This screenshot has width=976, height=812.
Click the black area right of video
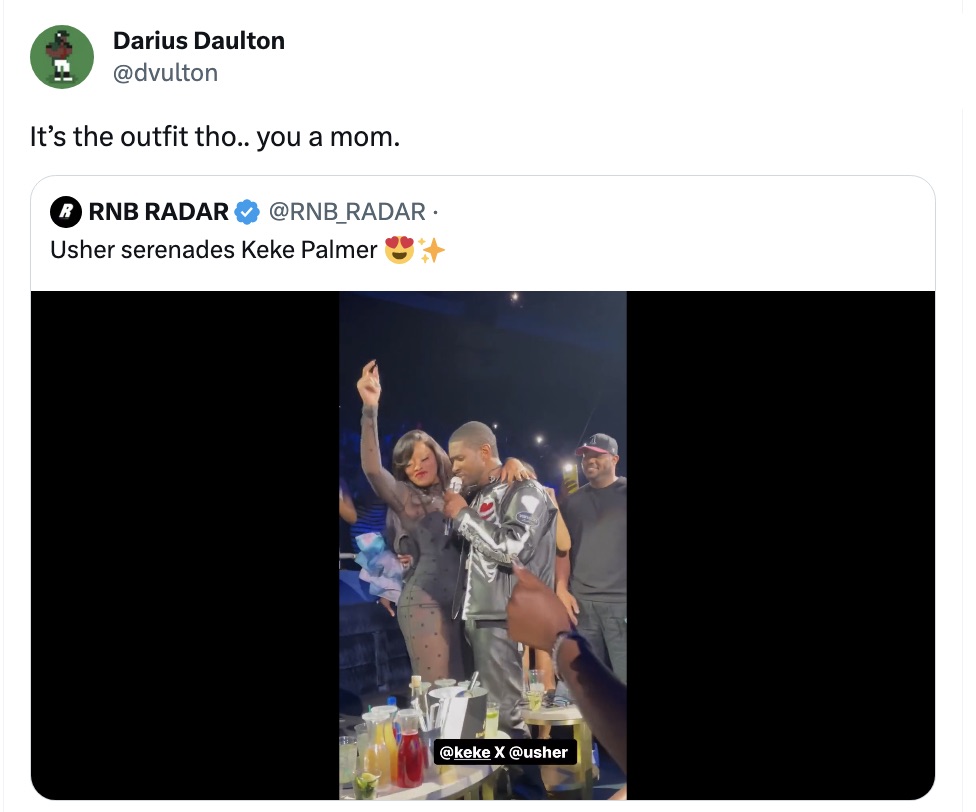click(780, 545)
